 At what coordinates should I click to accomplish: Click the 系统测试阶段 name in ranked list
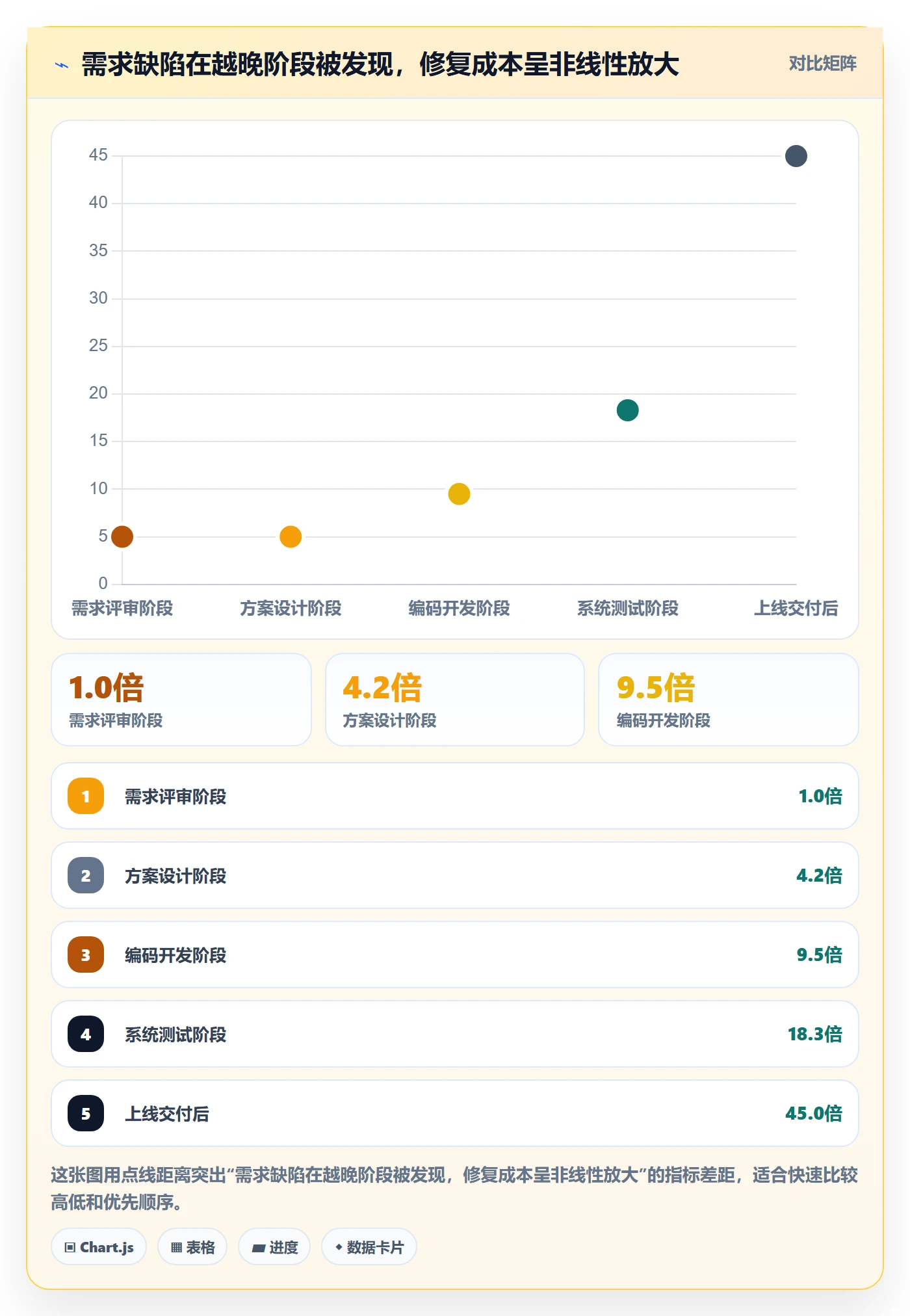click(175, 1034)
